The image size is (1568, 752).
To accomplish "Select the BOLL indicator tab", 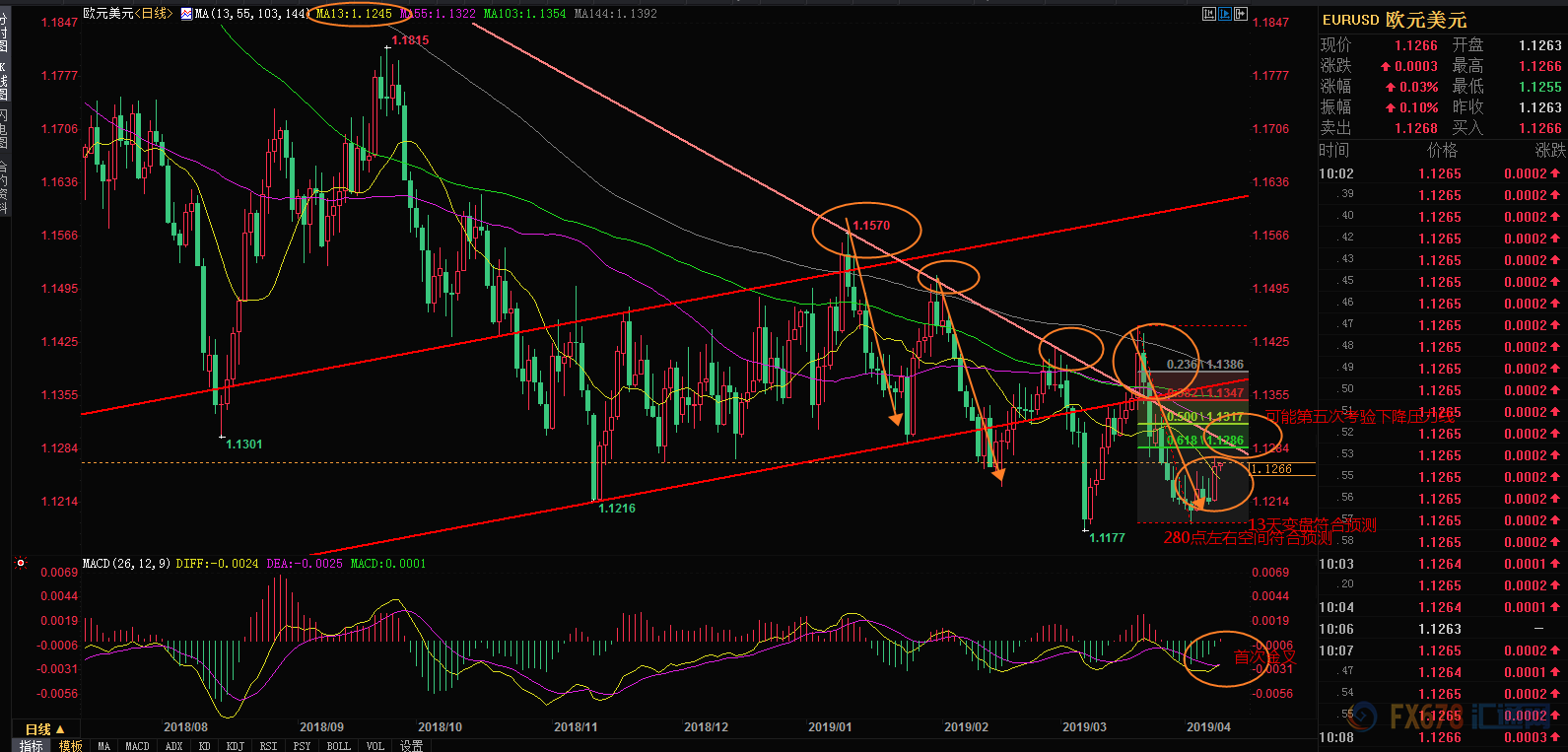I will 338,746.
